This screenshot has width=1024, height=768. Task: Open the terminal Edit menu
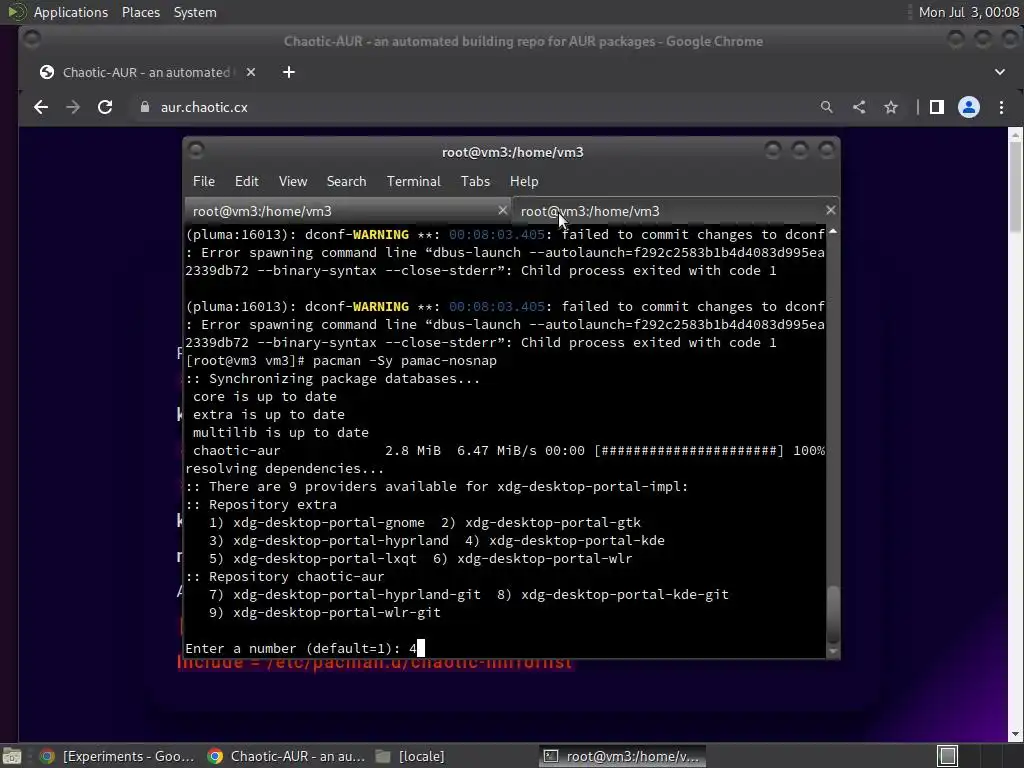click(x=246, y=181)
